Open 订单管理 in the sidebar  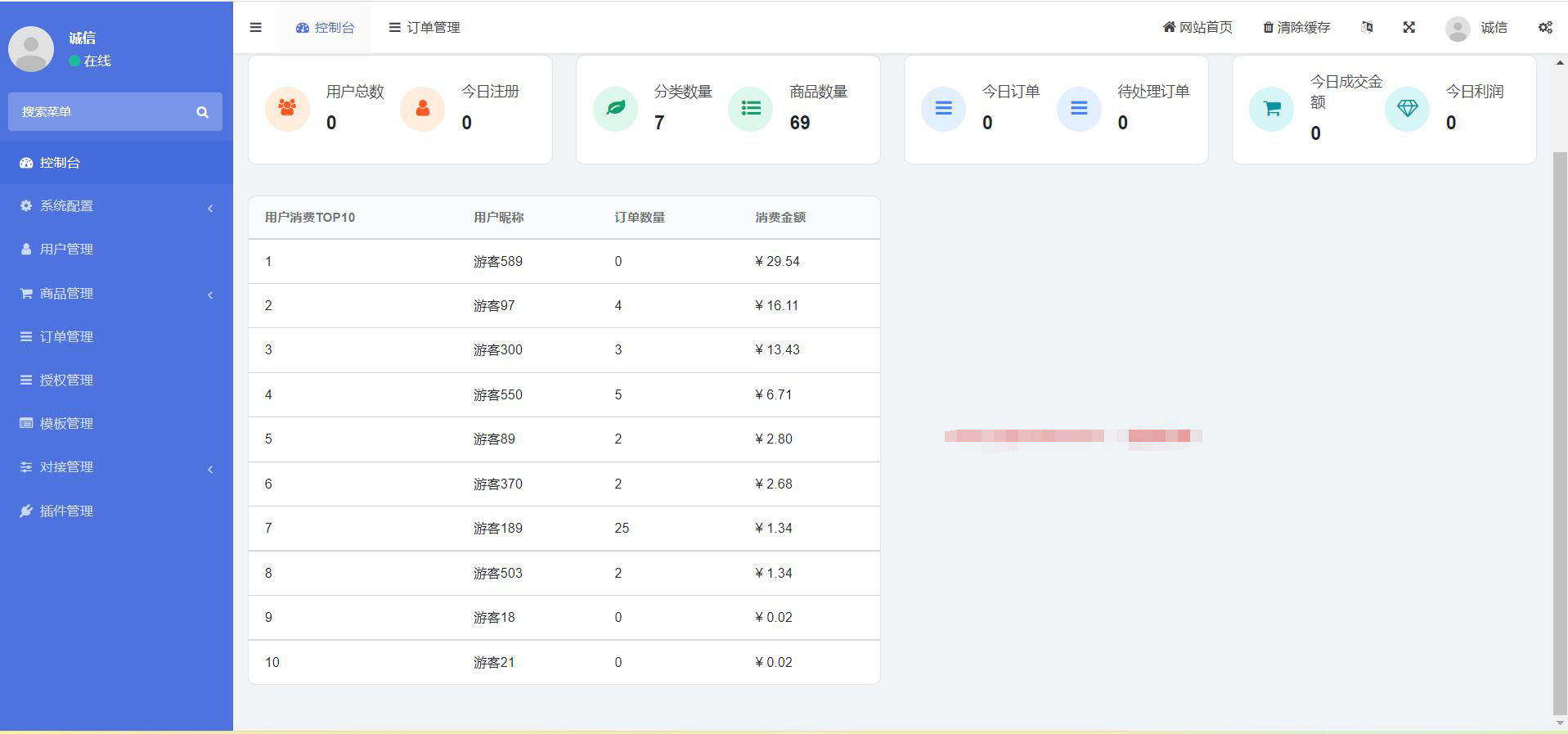click(x=116, y=336)
